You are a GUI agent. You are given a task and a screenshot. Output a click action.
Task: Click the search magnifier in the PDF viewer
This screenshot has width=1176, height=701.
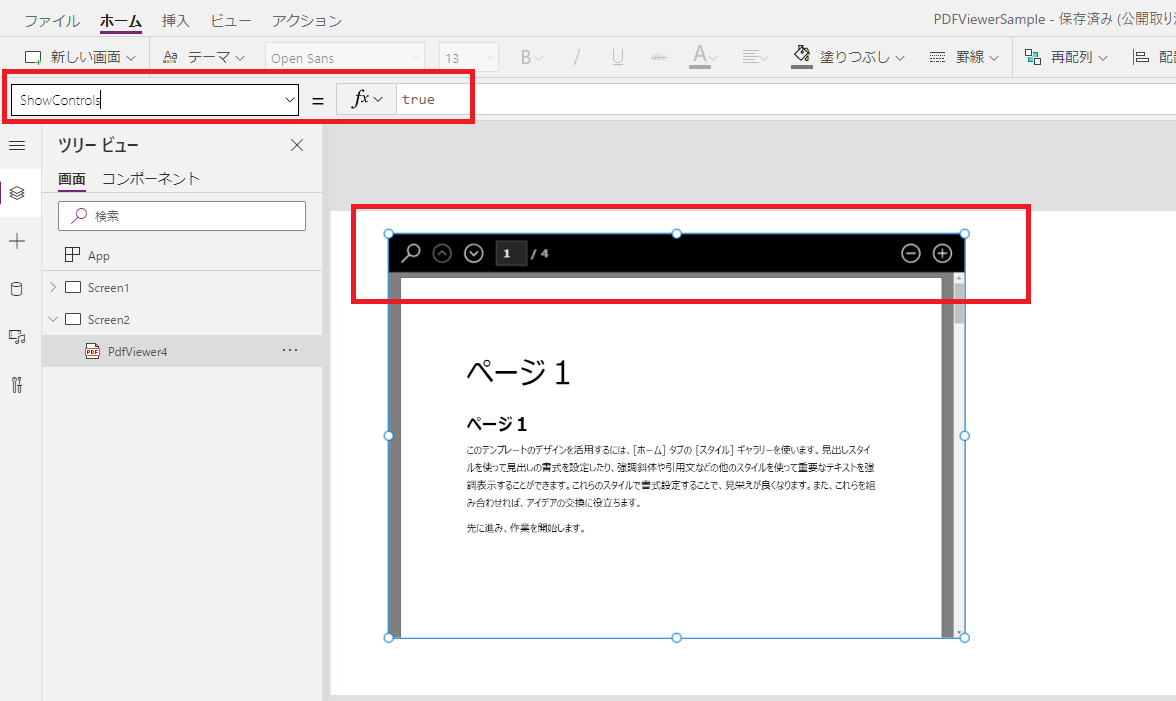(410, 253)
